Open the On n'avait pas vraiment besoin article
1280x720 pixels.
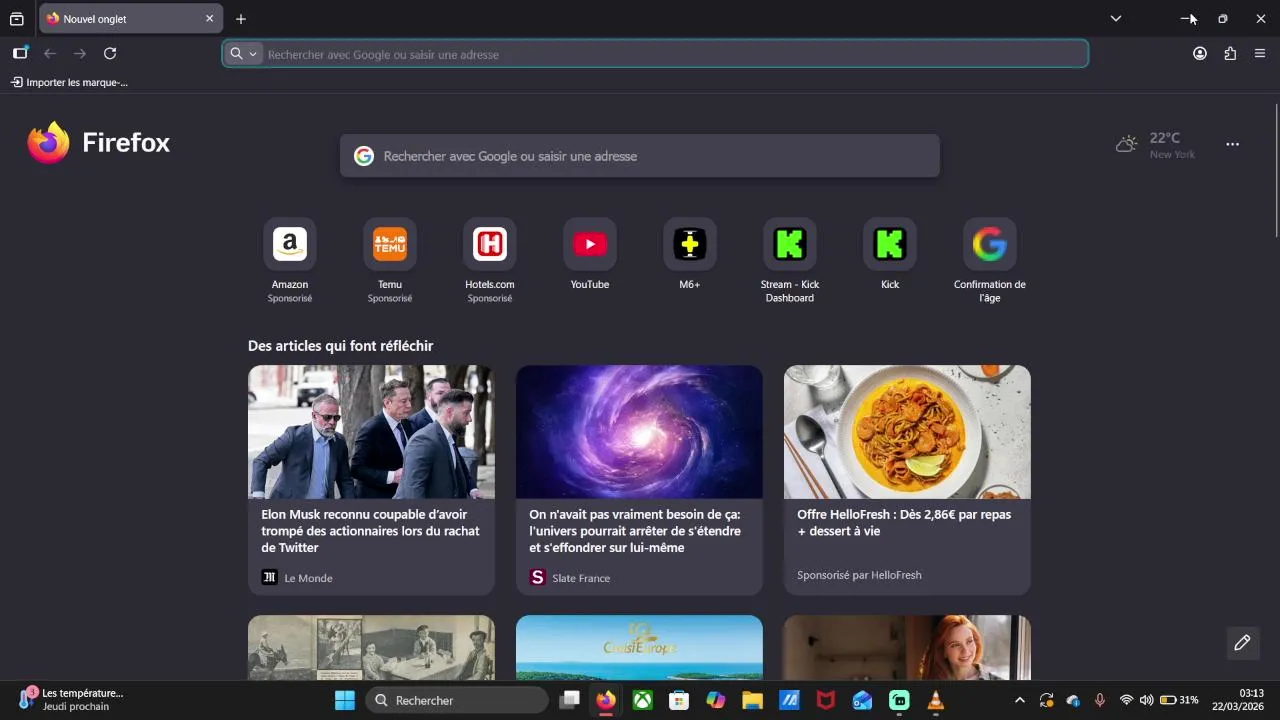coord(635,531)
